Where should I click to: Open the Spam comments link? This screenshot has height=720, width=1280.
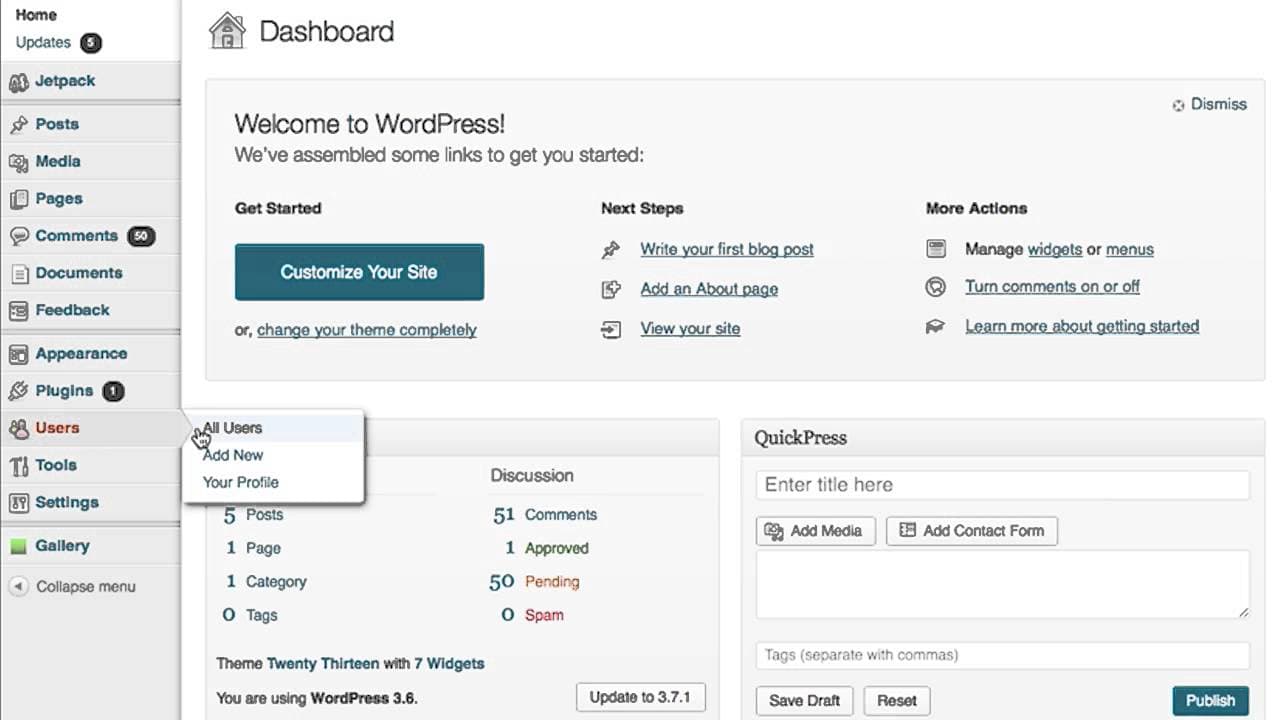point(544,615)
